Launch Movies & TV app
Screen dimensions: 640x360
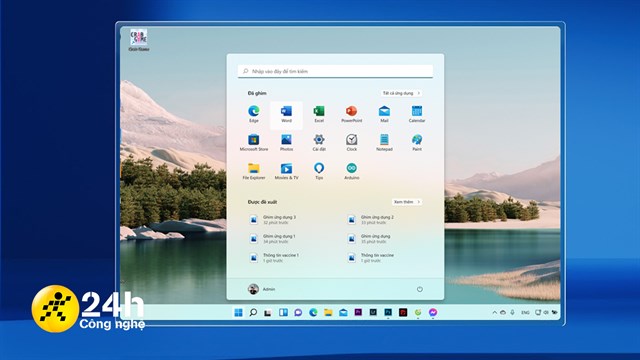(x=286, y=171)
